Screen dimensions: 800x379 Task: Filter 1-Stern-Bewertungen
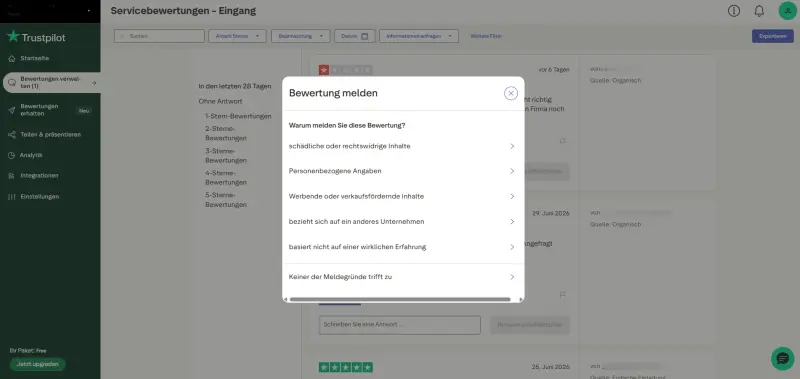(238, 116)
